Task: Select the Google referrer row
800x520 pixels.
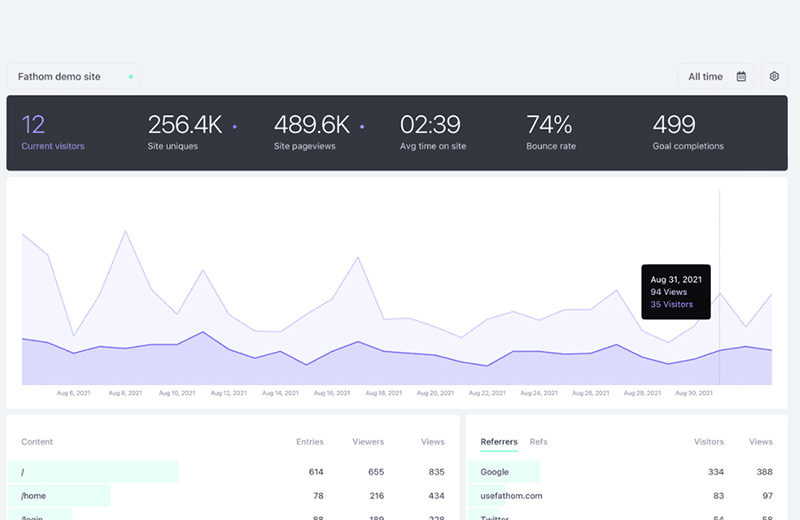Action: pos(627,472)
